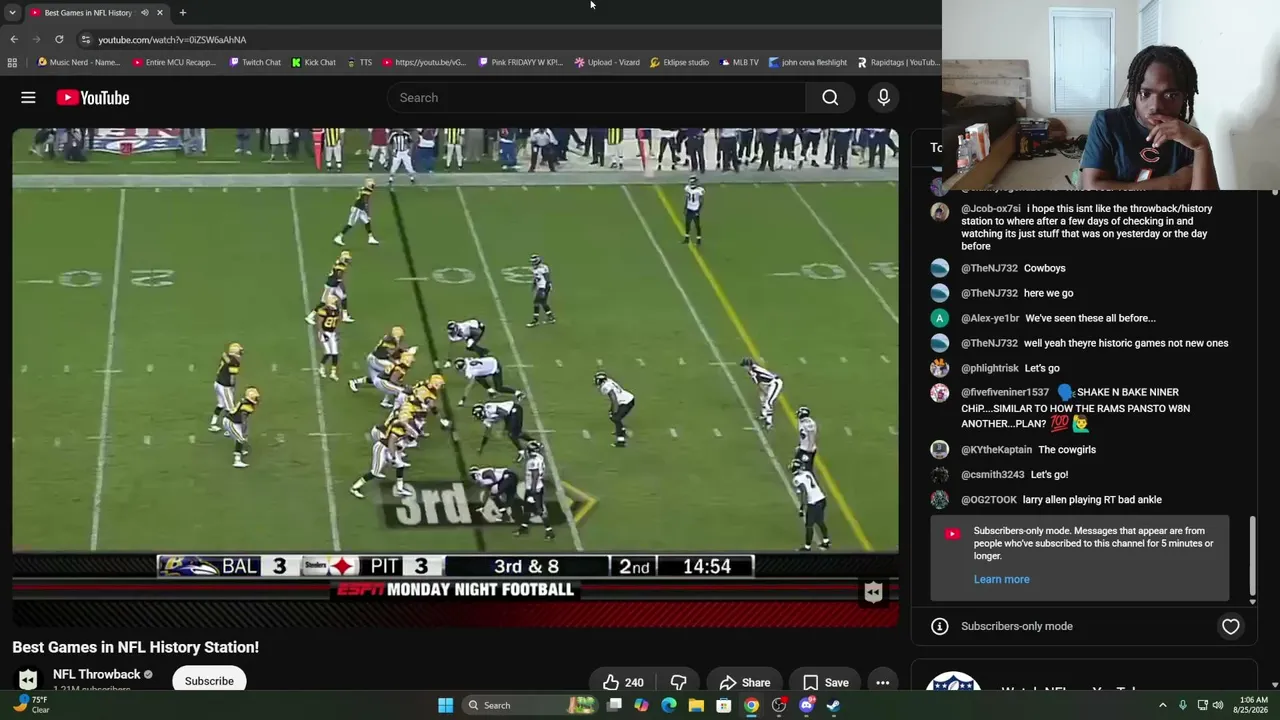Open Steam from the taskbar

point(832,705)
